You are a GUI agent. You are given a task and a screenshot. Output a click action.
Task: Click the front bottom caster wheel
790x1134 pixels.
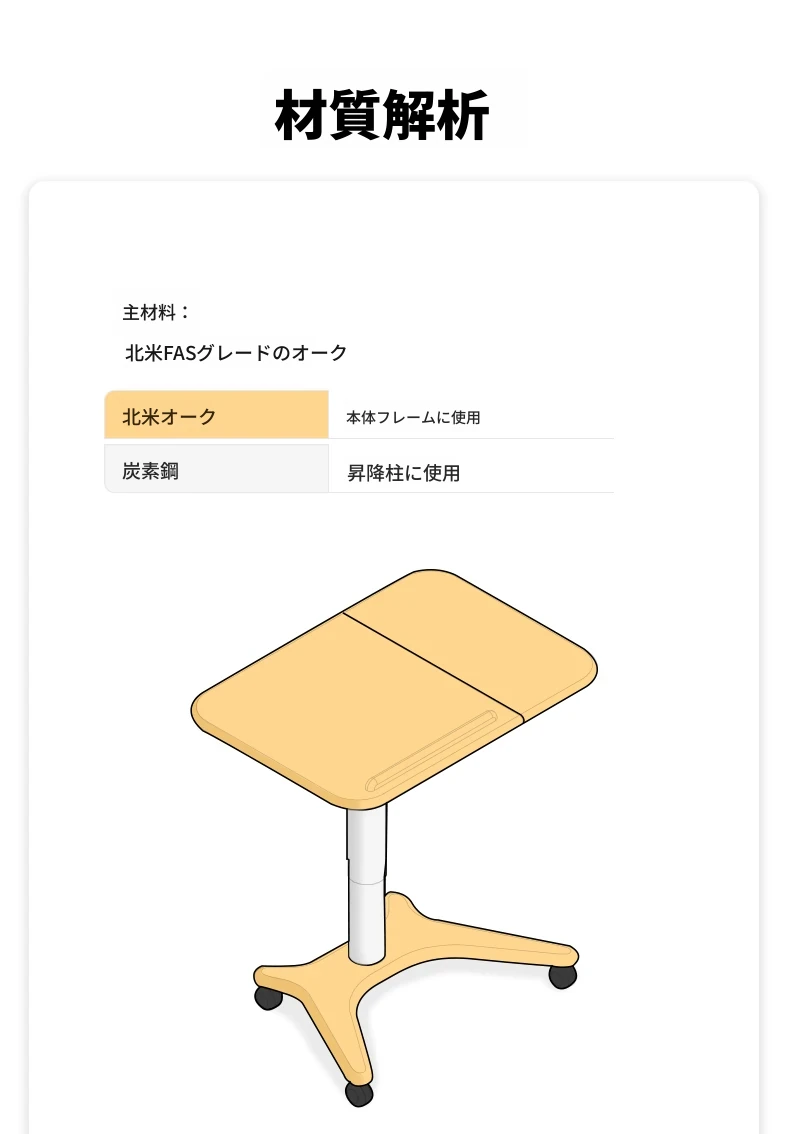(x=359, y=1094)
